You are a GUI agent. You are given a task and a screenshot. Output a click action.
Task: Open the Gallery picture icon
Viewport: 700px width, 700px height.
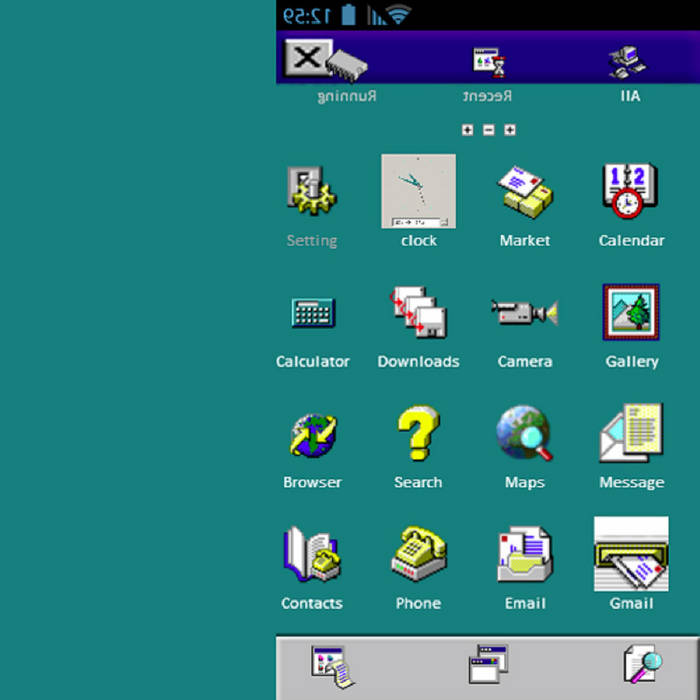coord(631,313)
